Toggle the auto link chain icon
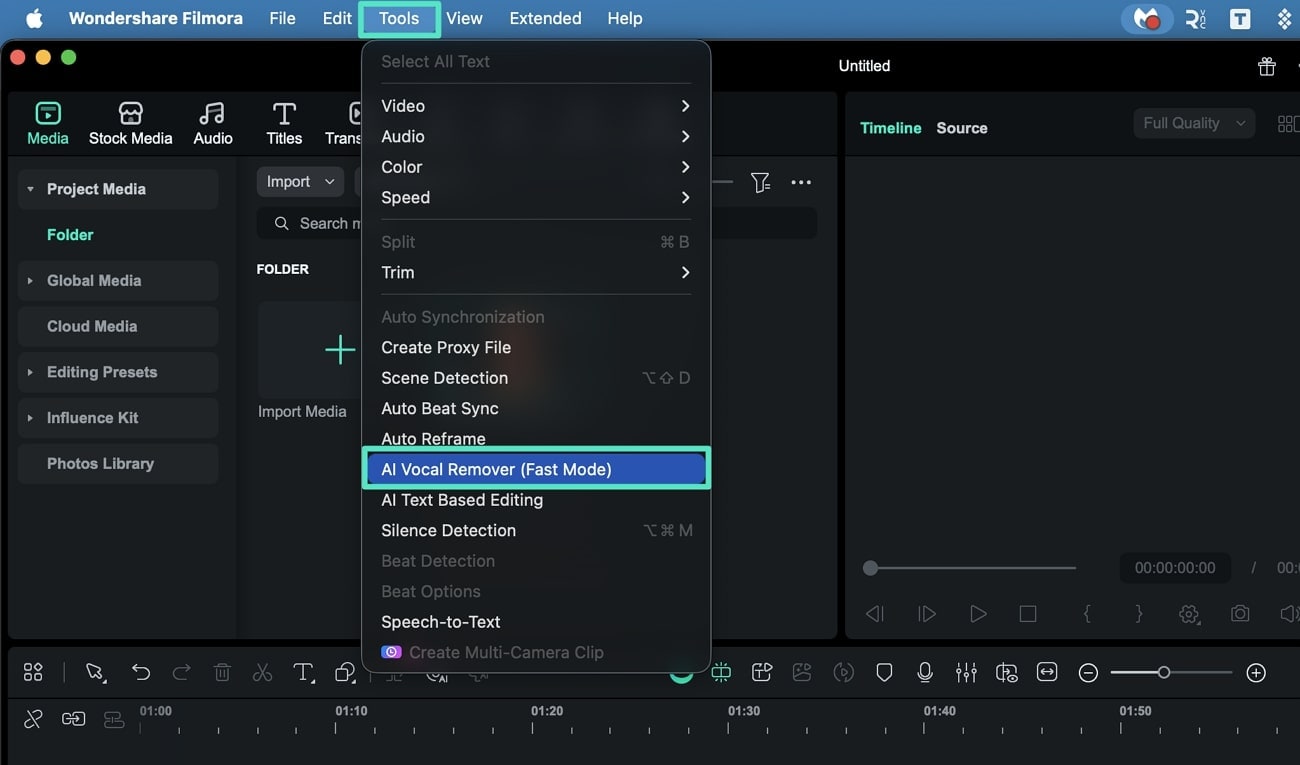This screenshot has width=1300, height=765. (73, 718)
